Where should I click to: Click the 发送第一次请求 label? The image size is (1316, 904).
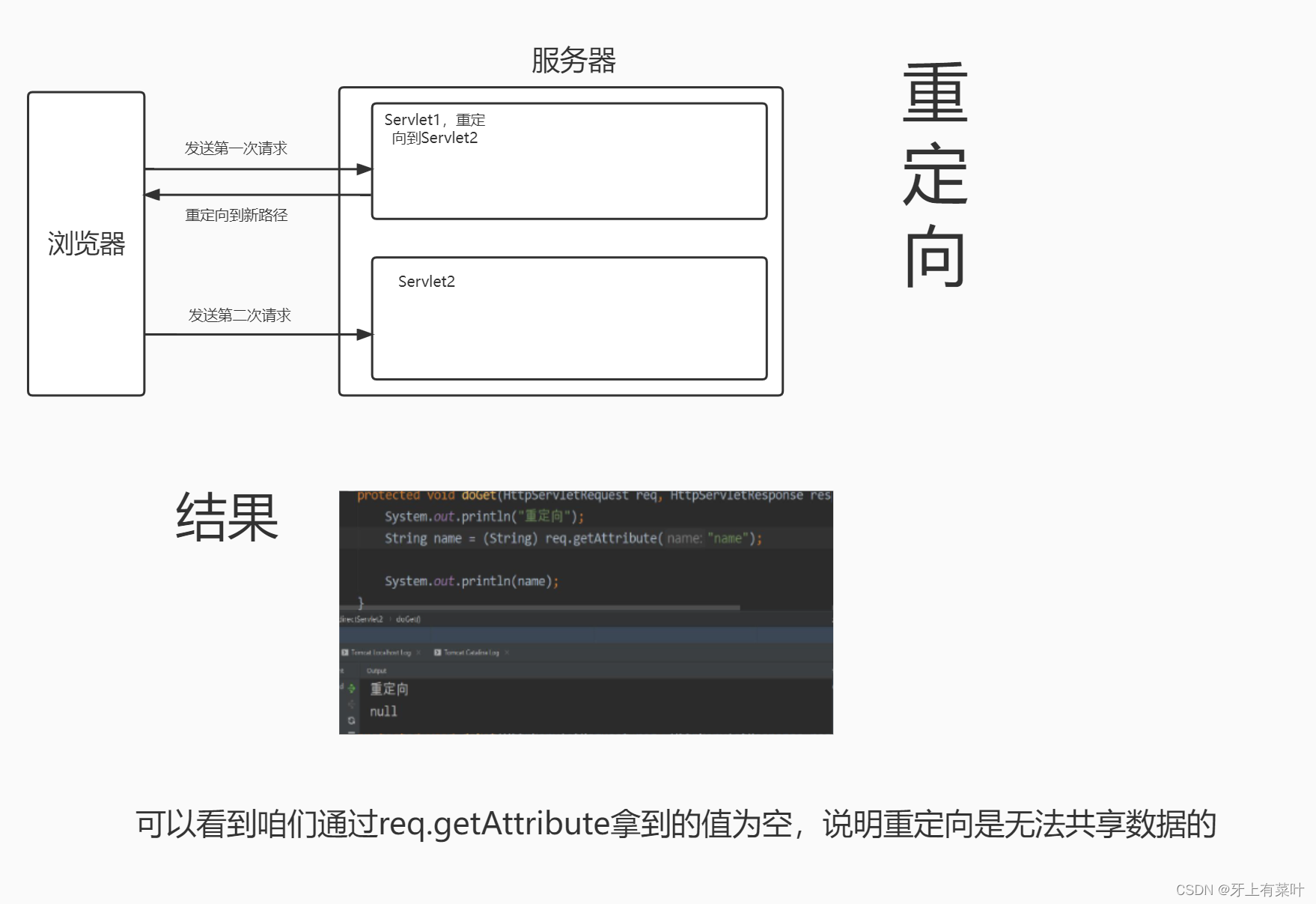[237, 148]
